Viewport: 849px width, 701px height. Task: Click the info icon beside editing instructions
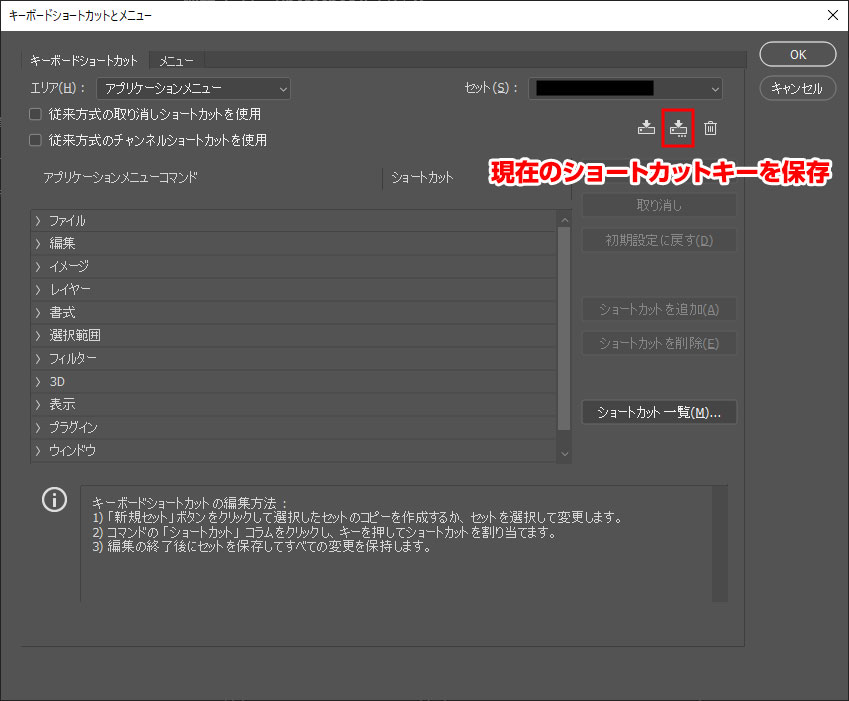(55, 500)
